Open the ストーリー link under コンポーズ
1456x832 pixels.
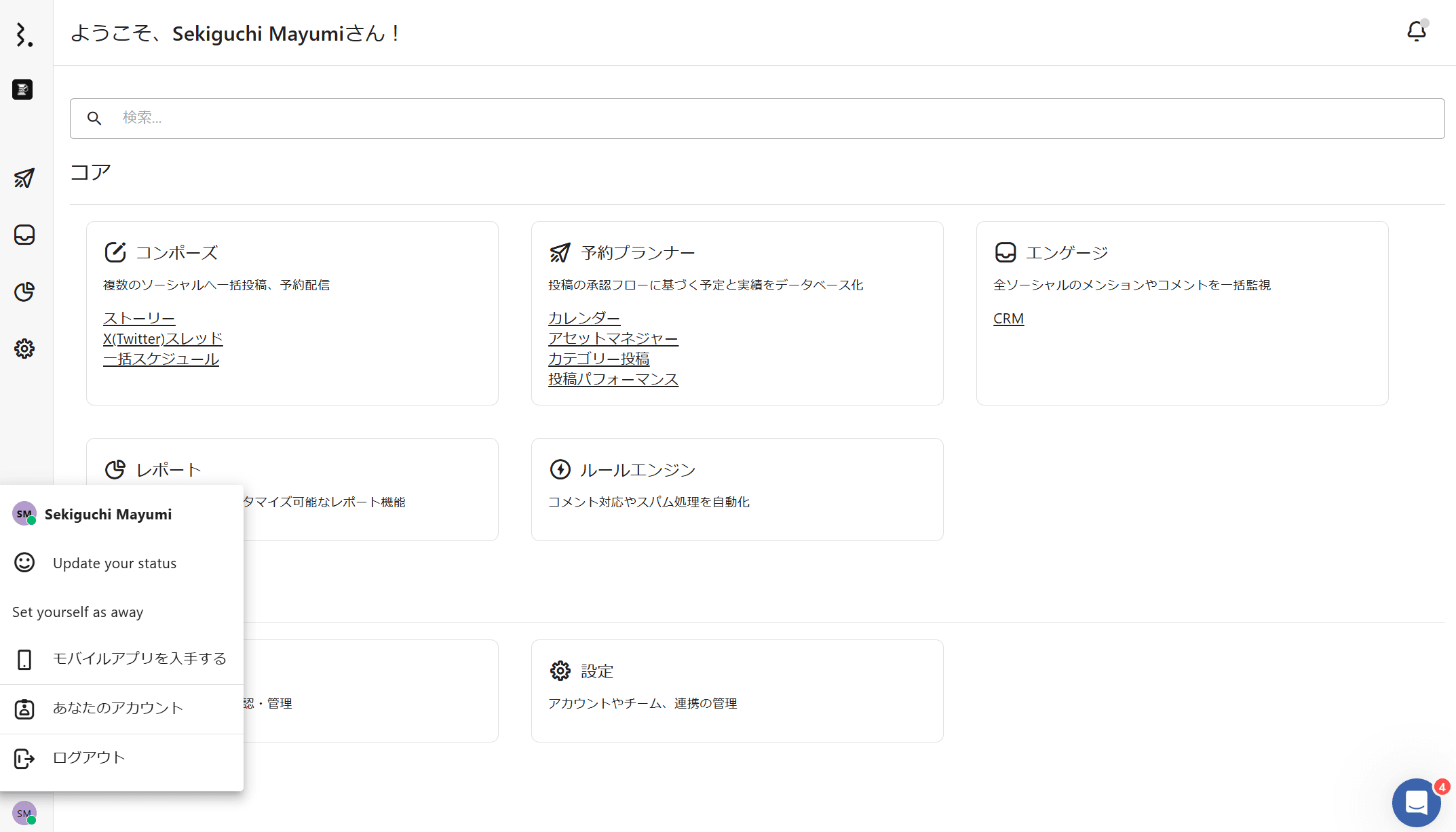(139, 318)
